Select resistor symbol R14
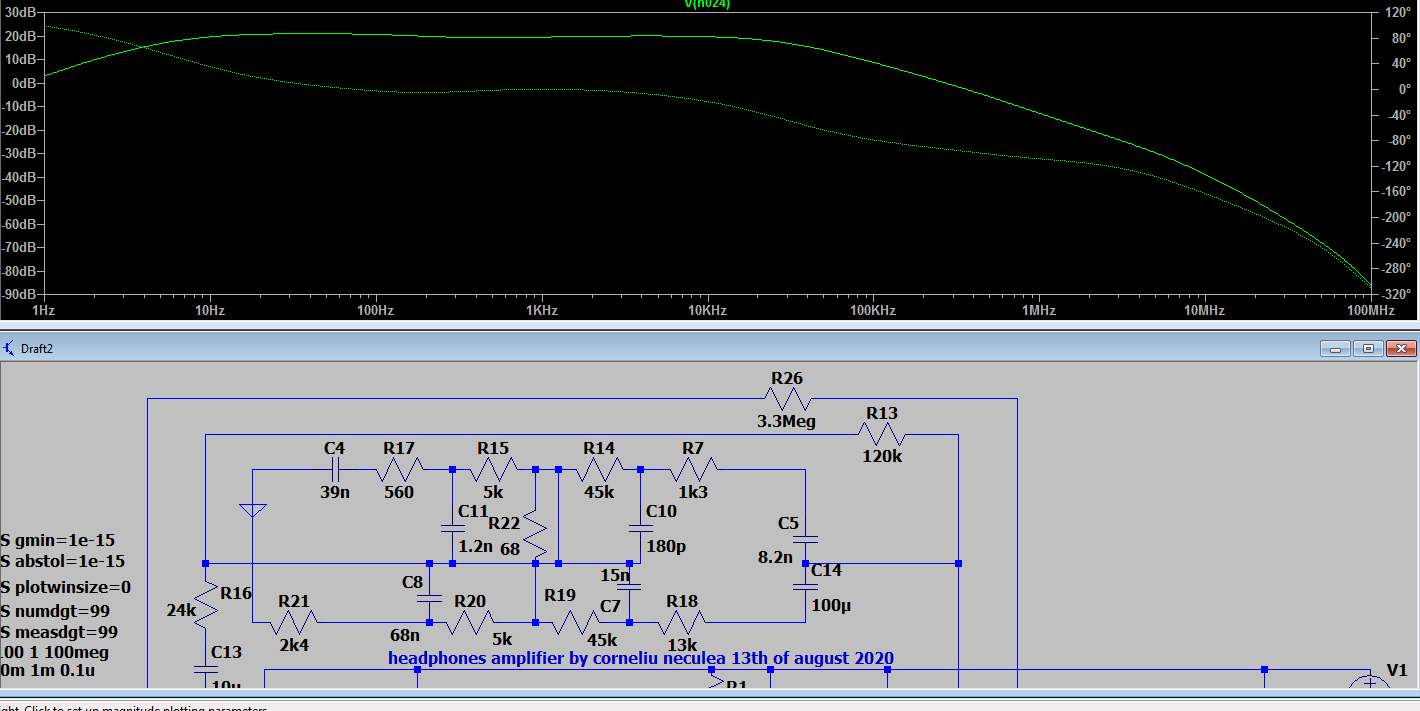Image resolution: width=1420 pixels, height=711 pixels. coord(599,469)
